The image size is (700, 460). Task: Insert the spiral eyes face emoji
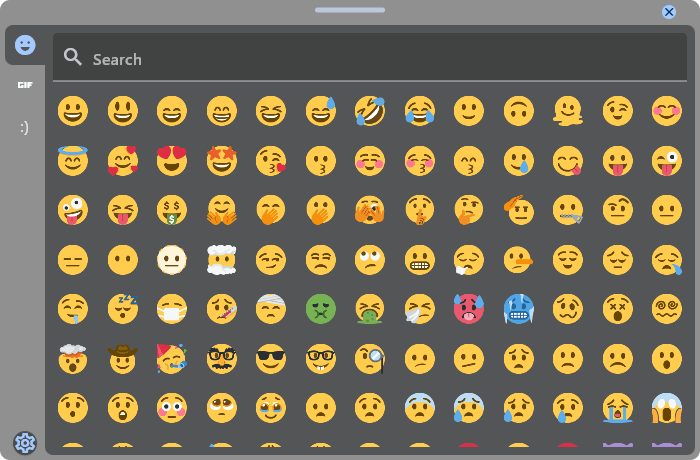click(667, 309)
